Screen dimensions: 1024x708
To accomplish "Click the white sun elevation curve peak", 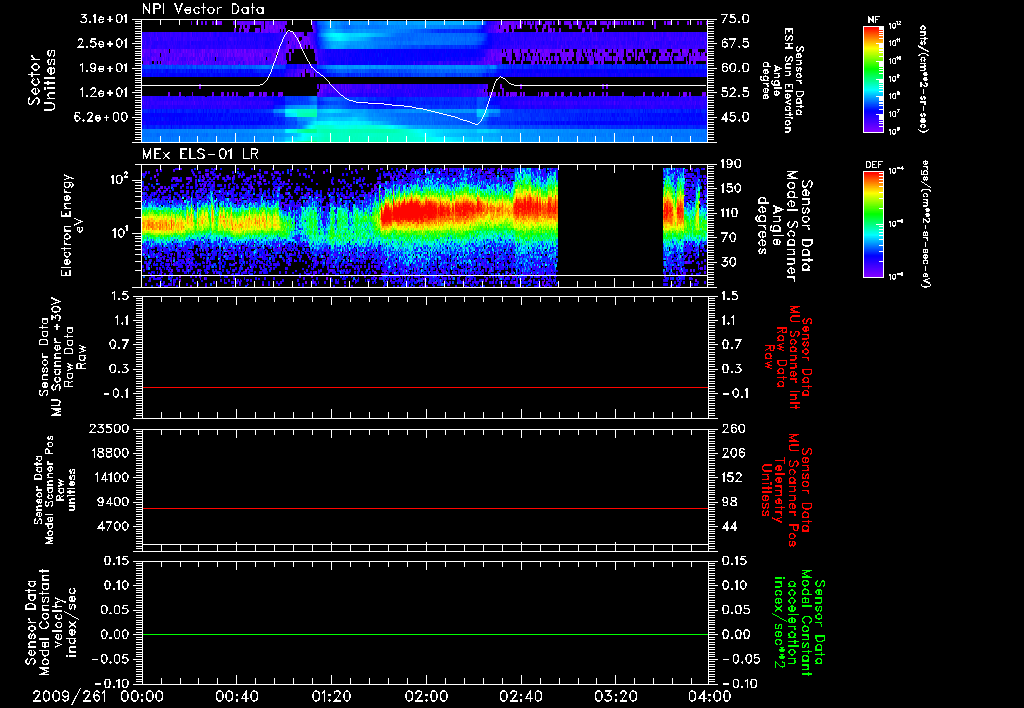I will click(x=289, y=31).
